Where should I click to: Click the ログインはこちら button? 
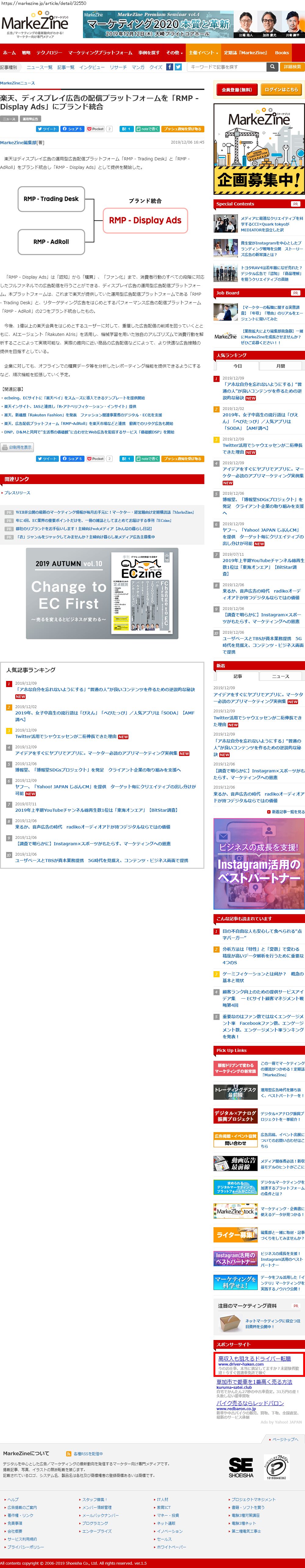281,90
